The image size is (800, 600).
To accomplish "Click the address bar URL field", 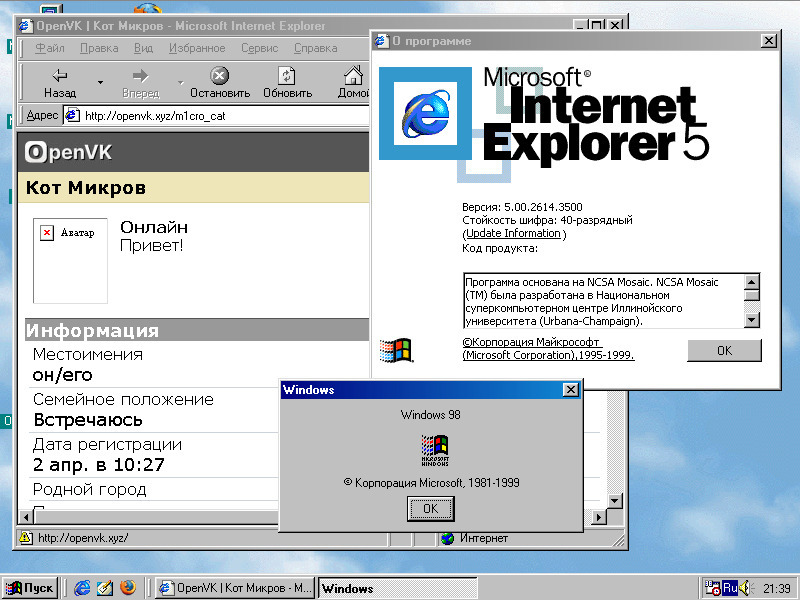I will click(220, 115).
